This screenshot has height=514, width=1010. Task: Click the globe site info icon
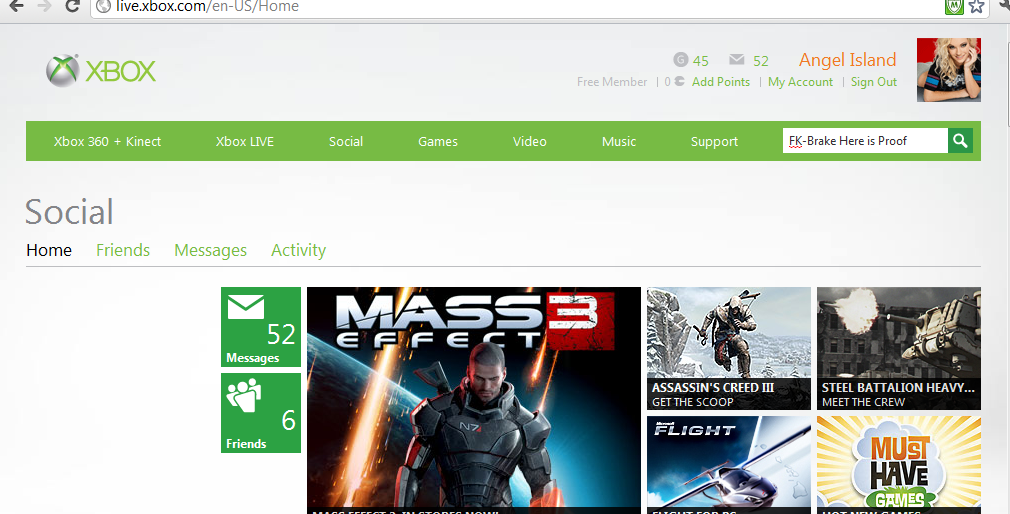pyautogui.click(x=102, y=6)
